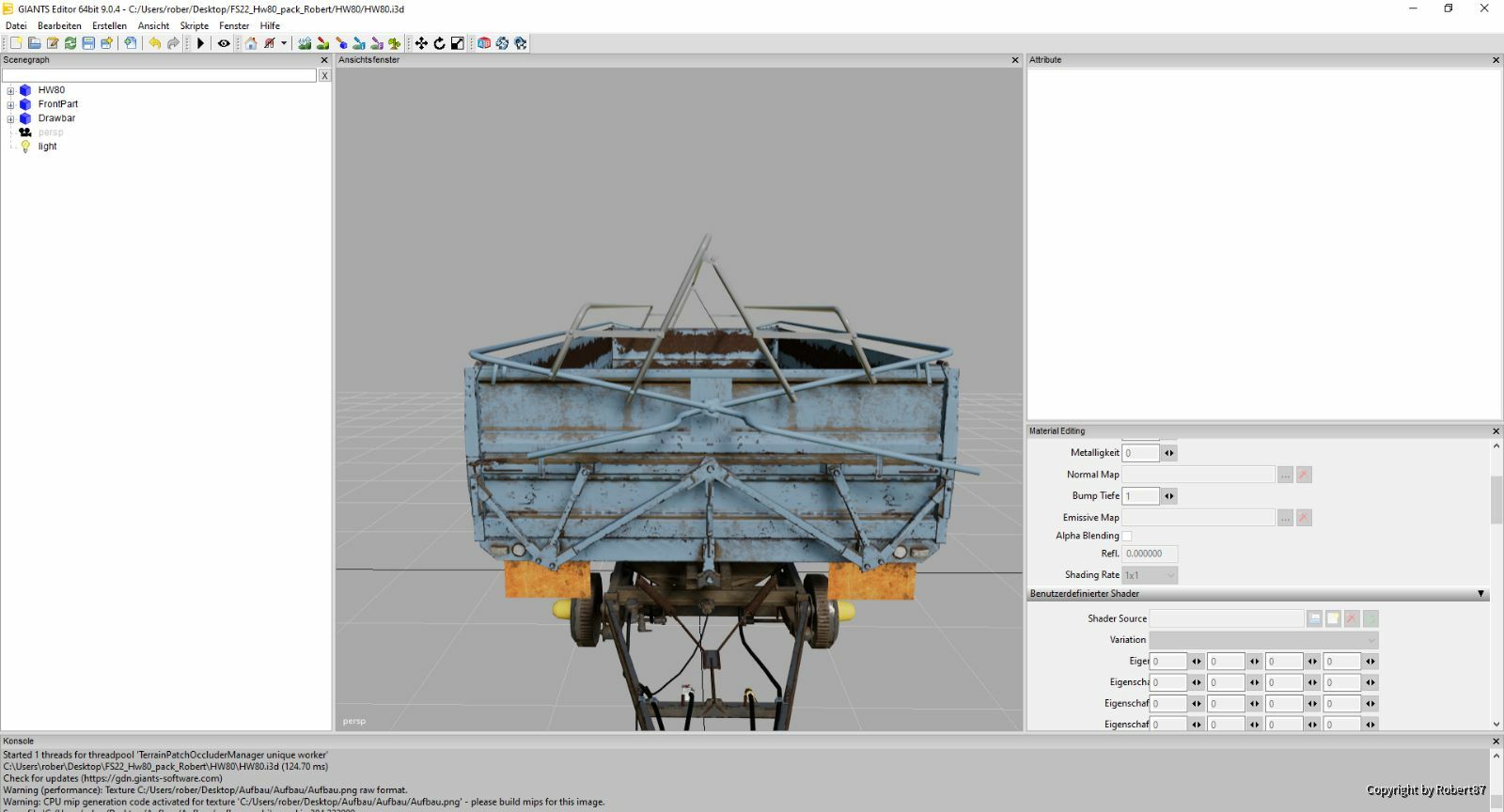This screenshot has width=1504, height=812.
Task: Click the Normal Map browse button
Action: (1285, 475)
